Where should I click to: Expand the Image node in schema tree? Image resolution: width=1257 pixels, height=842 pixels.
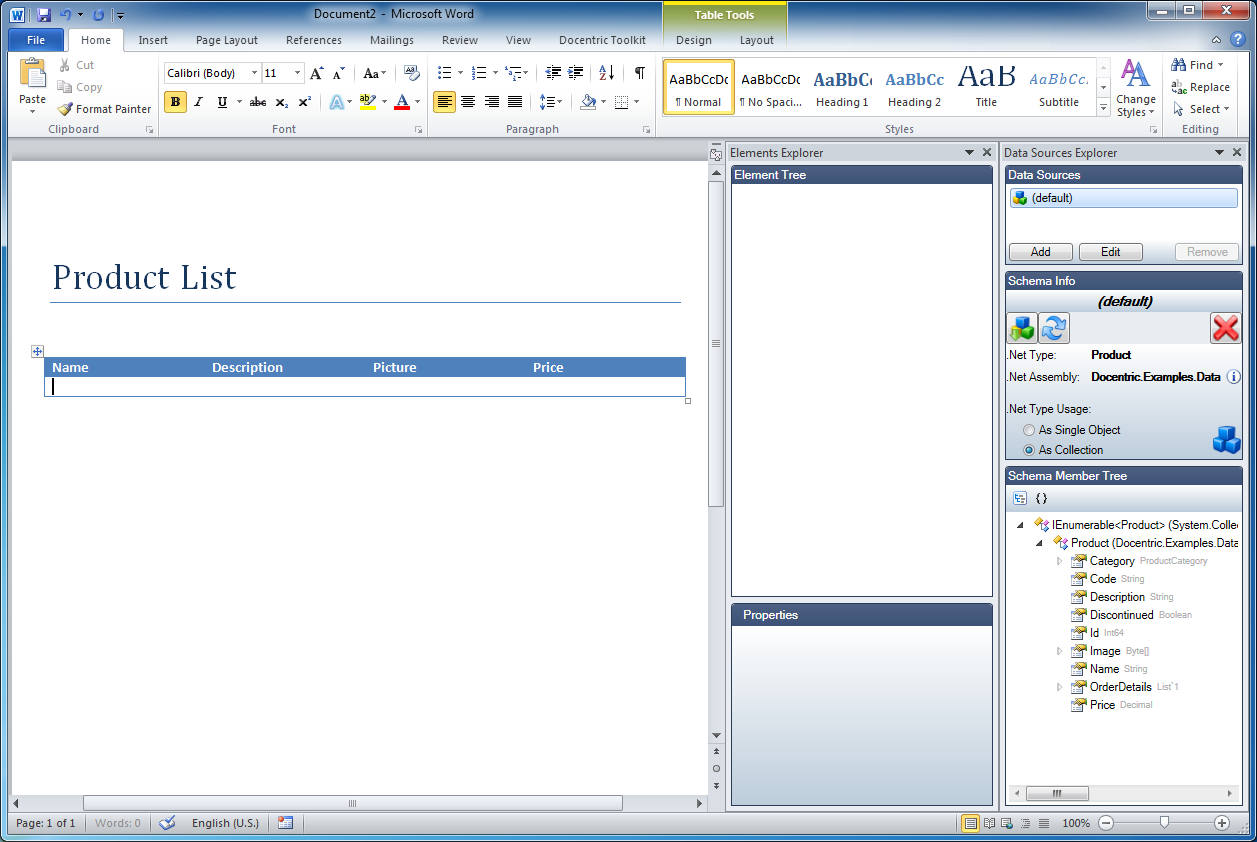pyautogui.click(x=1059, y=651)
